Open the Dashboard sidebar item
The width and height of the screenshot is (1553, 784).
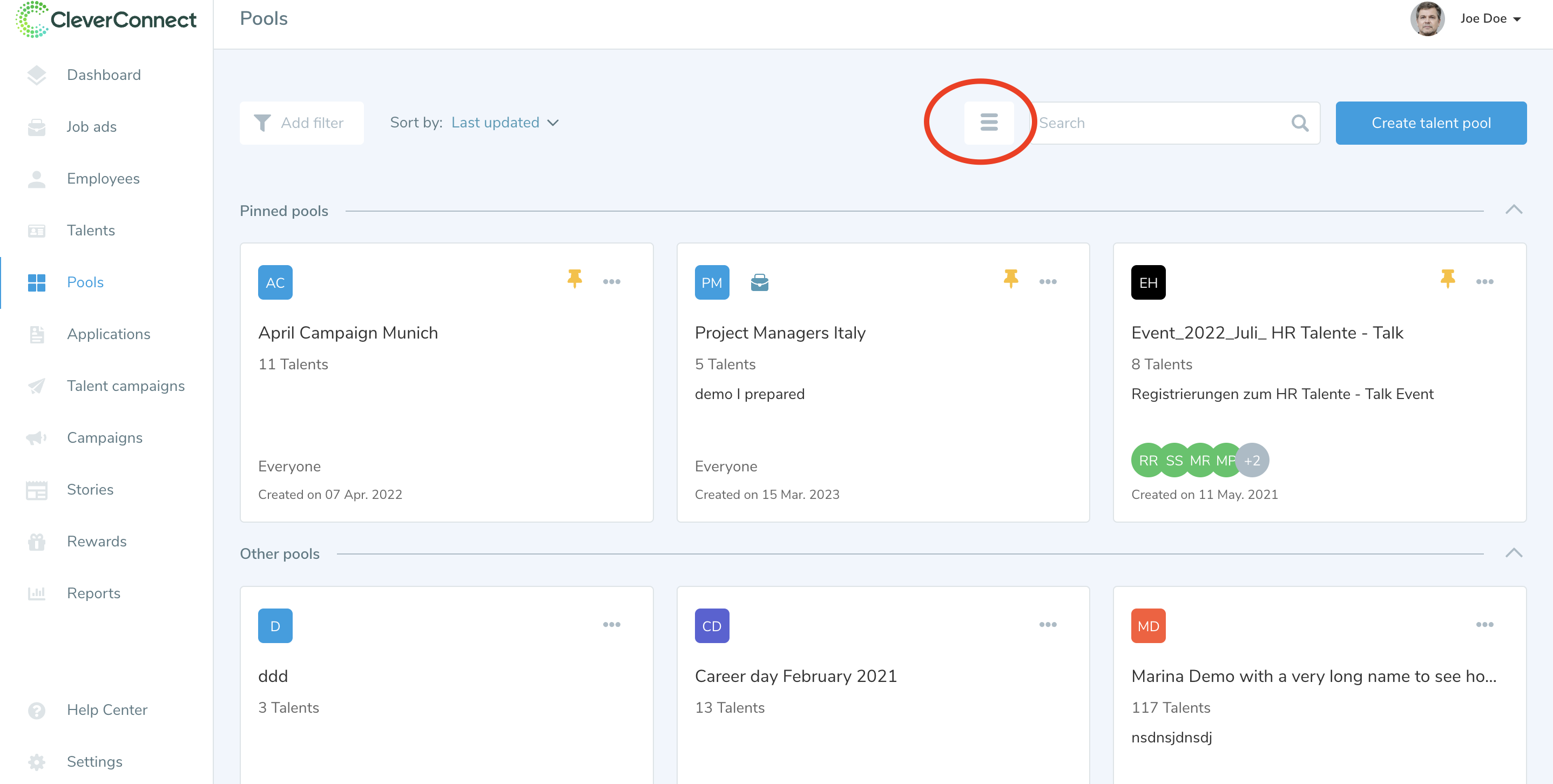point(103,75)
